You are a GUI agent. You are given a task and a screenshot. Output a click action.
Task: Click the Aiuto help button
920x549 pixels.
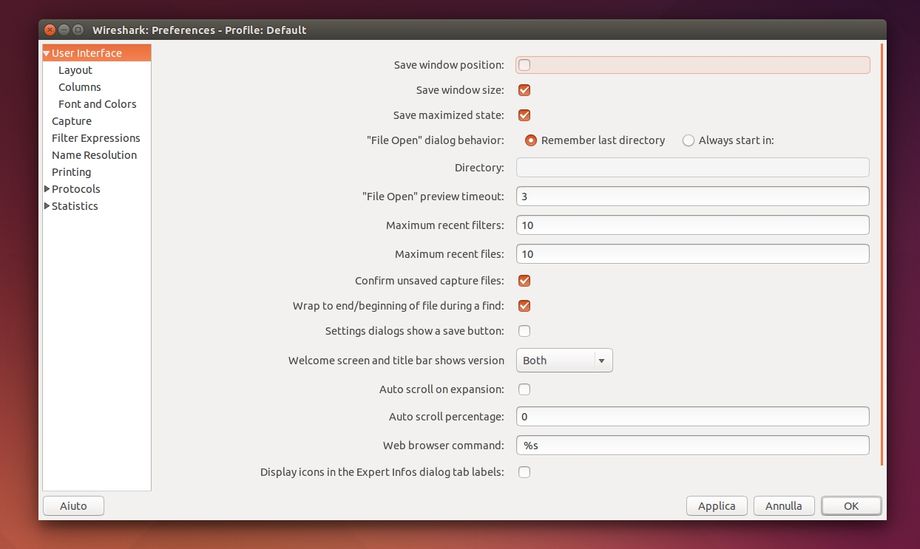point(73,506)
